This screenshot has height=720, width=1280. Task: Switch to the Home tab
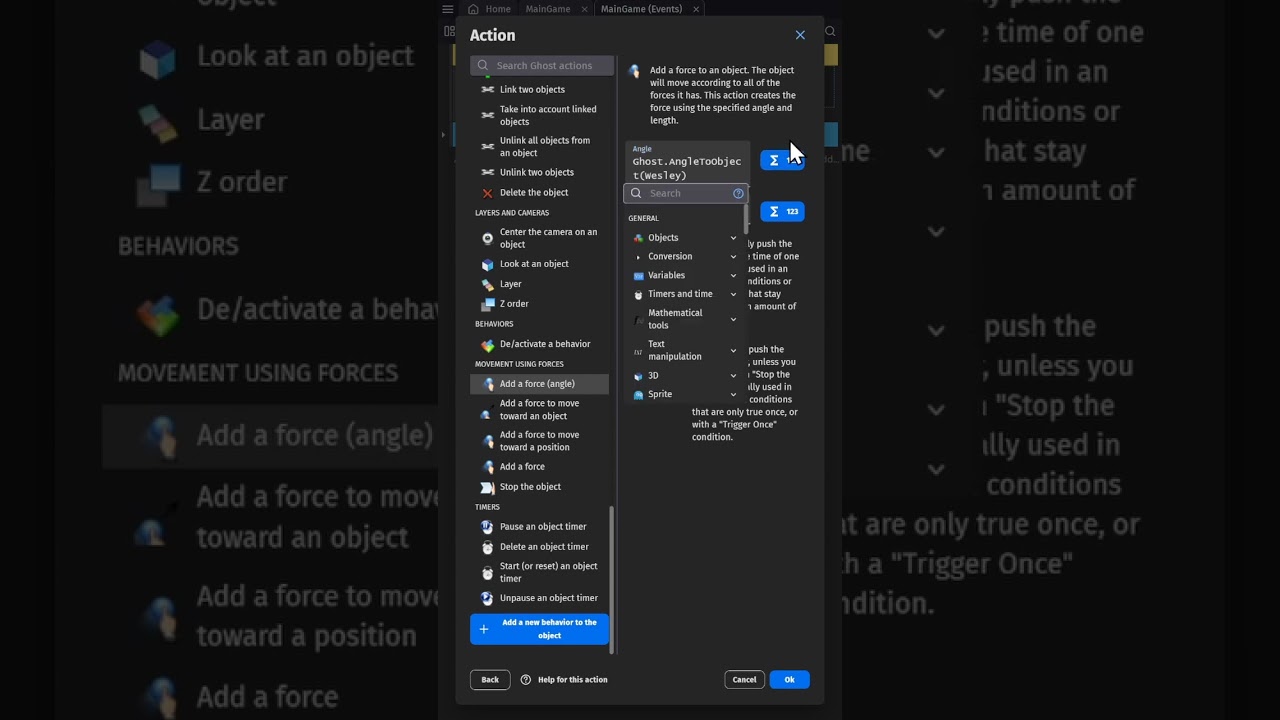[x=490, y=9]
